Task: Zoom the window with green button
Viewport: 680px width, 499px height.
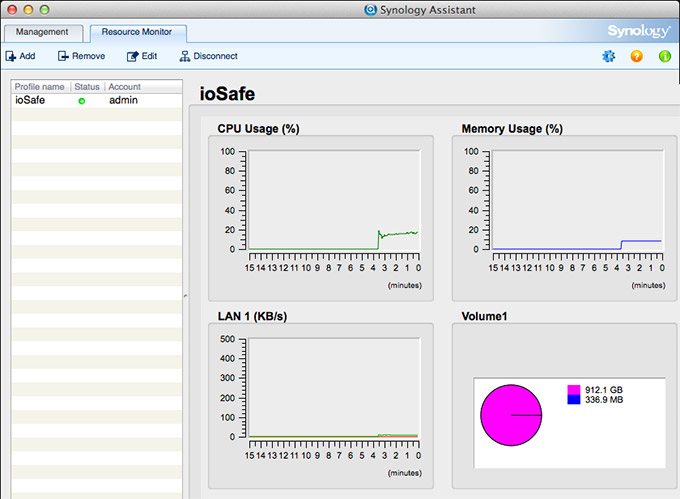Action: point(44,10)
